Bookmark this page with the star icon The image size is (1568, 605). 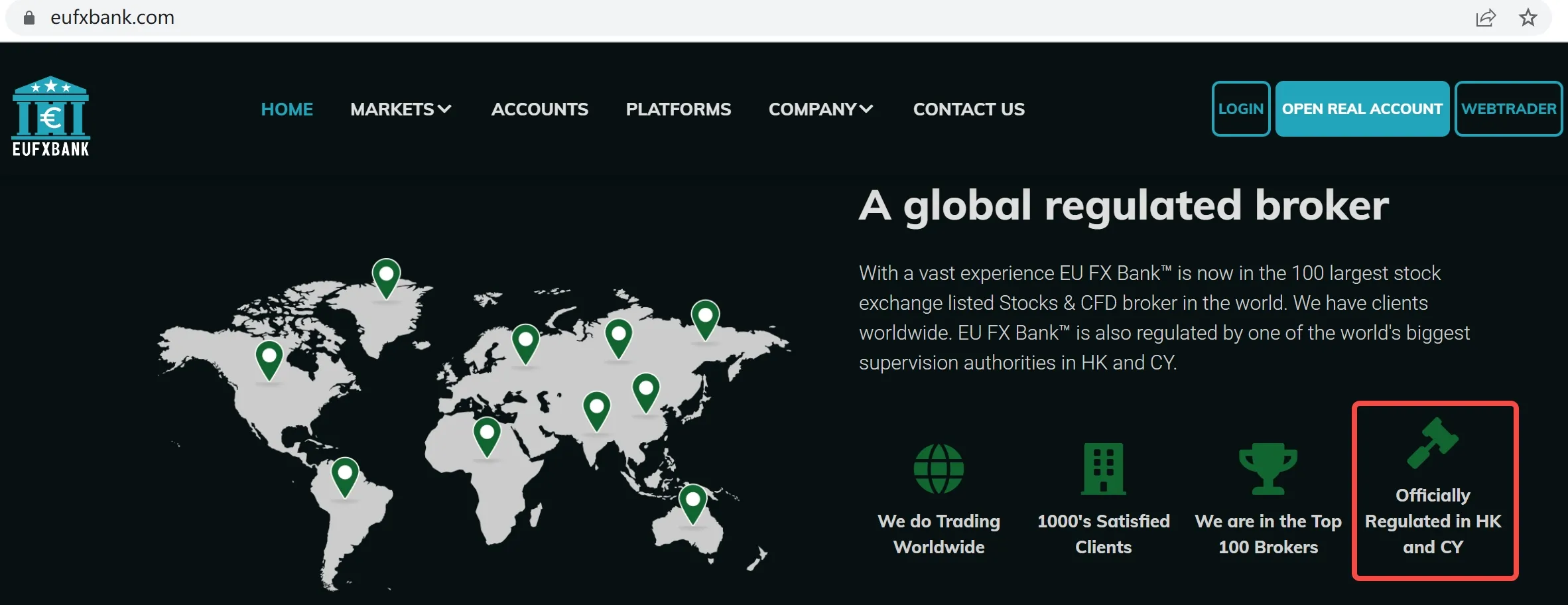pos(1528,17)
